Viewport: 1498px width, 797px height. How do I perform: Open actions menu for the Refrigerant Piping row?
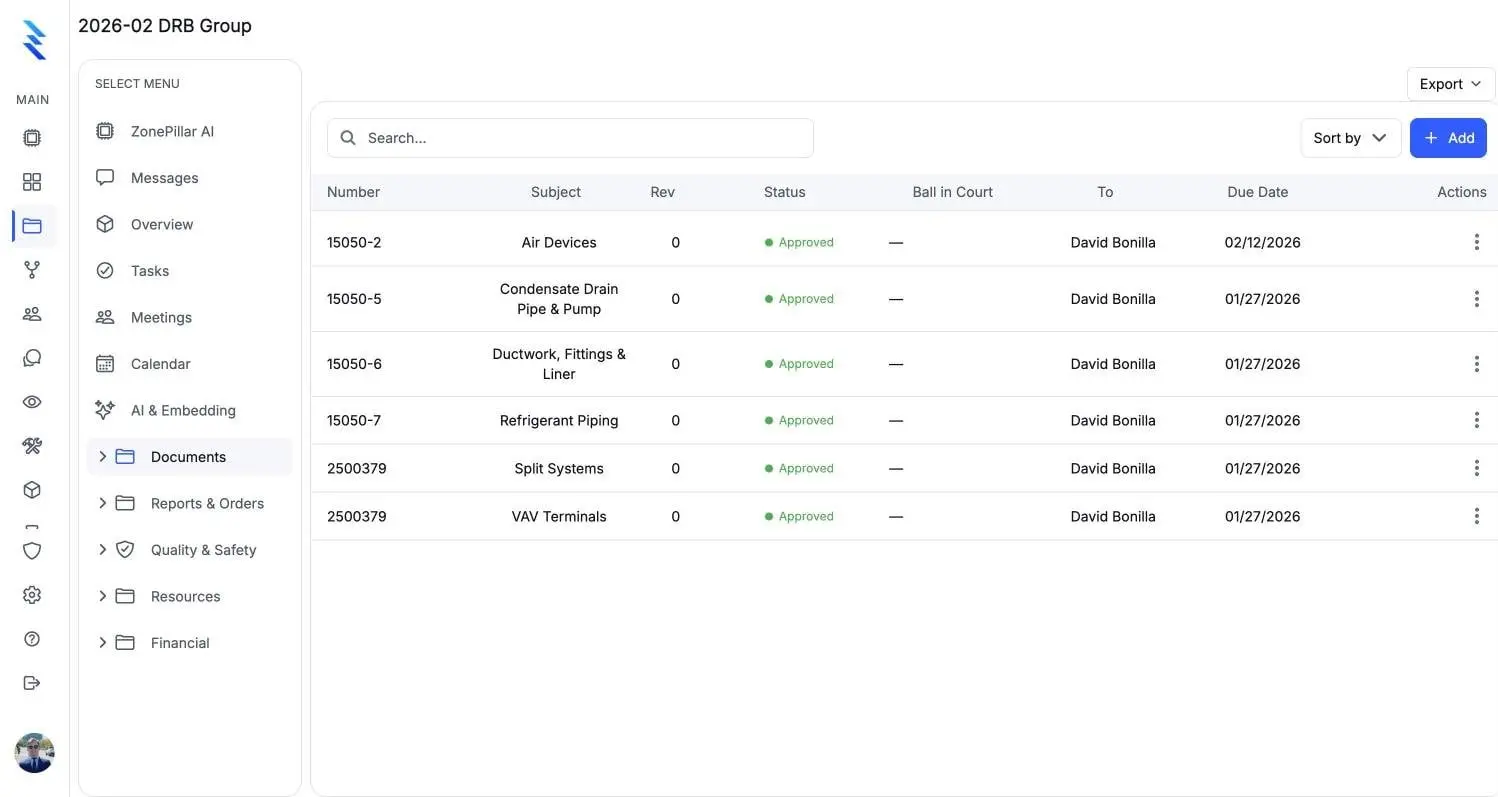click(x=1476, y=420)
